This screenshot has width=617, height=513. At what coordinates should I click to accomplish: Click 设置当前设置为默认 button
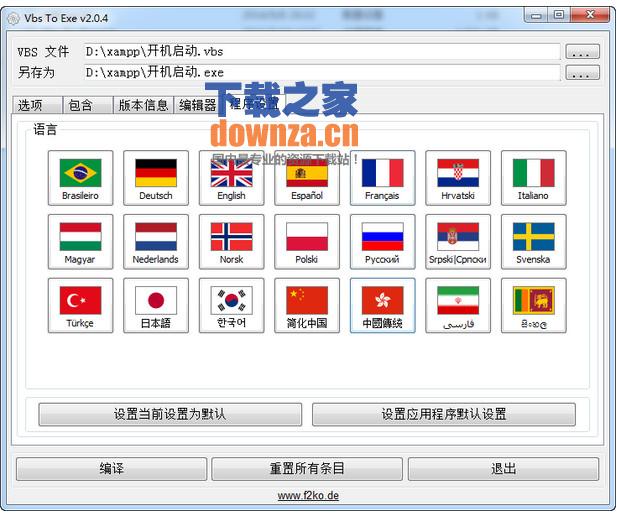(170, 414)
